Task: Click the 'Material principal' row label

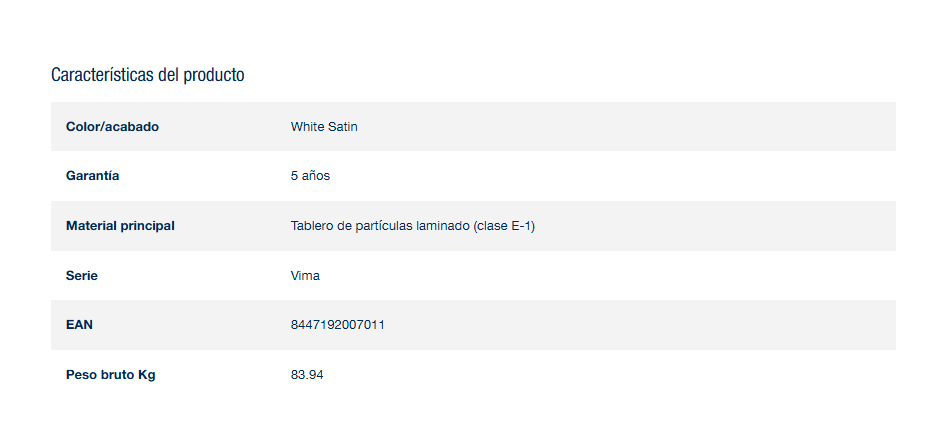Action: click(x=120, y=226)
